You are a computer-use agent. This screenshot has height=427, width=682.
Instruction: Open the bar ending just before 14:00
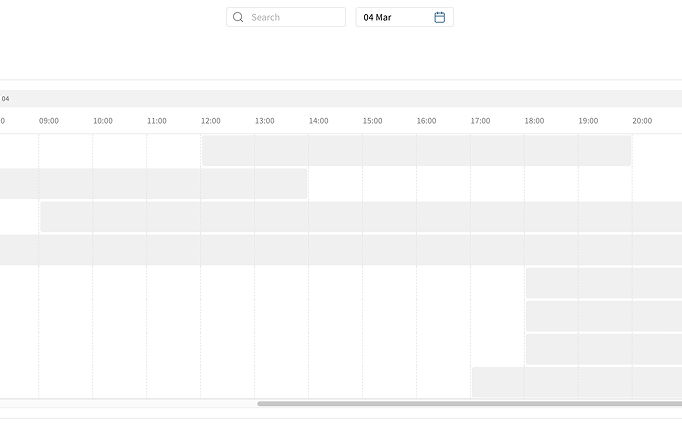(x=152, y=183)
